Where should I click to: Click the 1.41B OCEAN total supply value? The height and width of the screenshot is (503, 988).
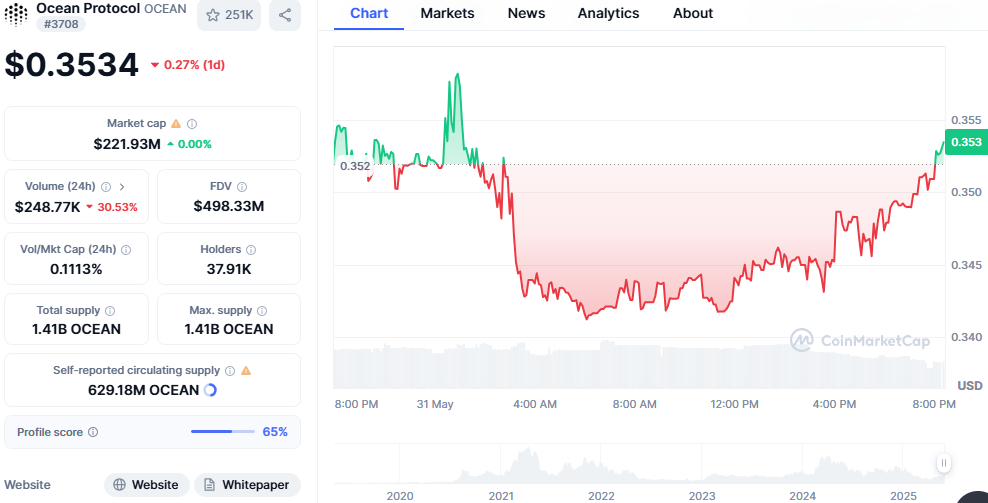tap(76, 329)
